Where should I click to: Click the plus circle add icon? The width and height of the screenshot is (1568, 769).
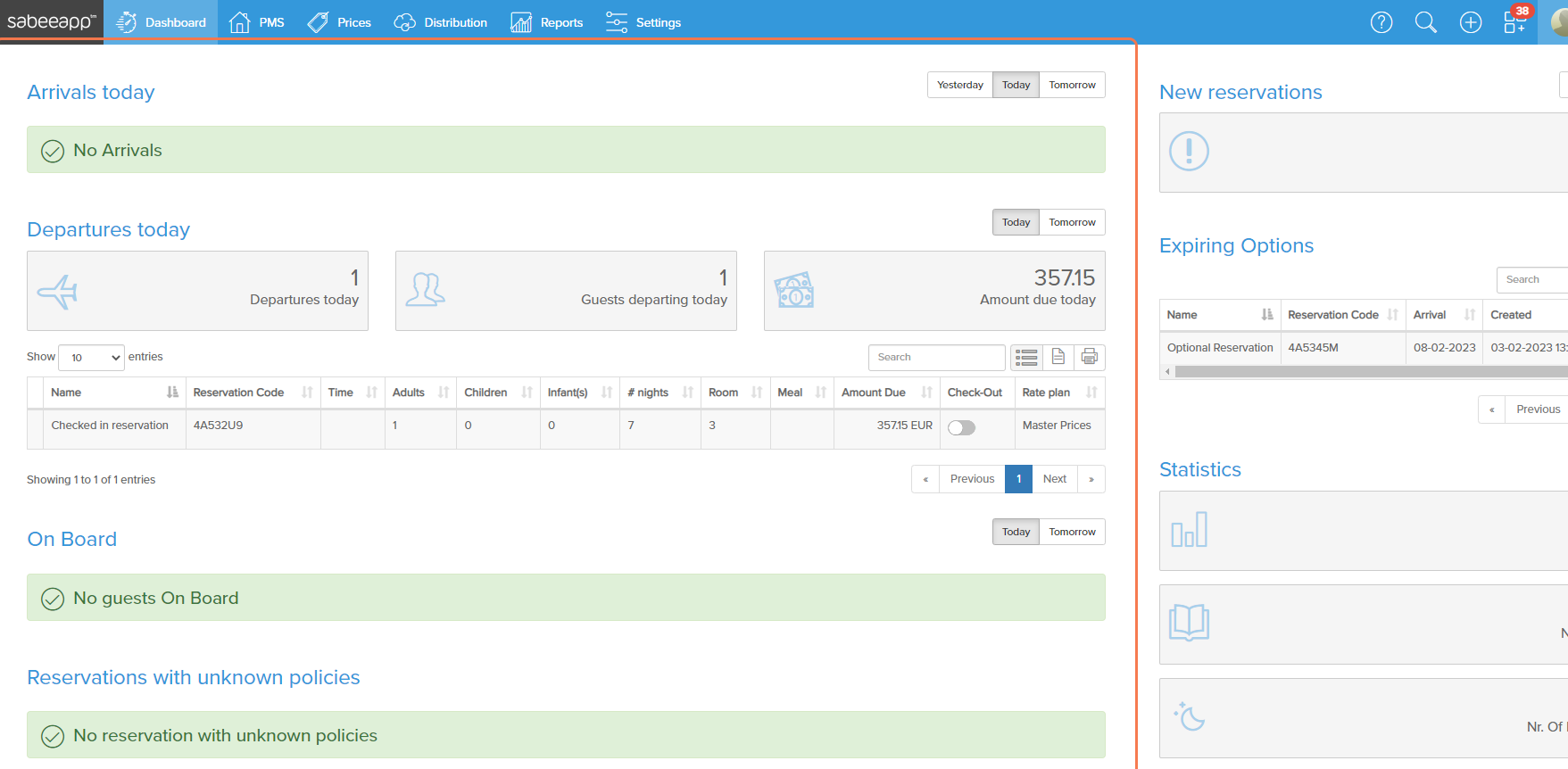click(x=1471, y=22)
